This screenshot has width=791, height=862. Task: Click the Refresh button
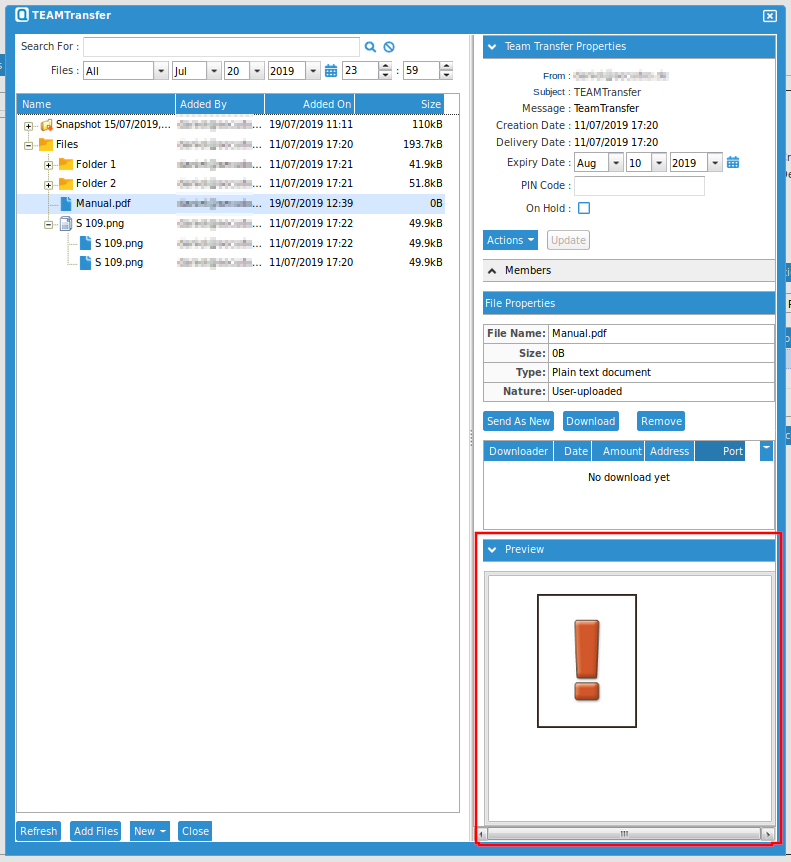38,831
